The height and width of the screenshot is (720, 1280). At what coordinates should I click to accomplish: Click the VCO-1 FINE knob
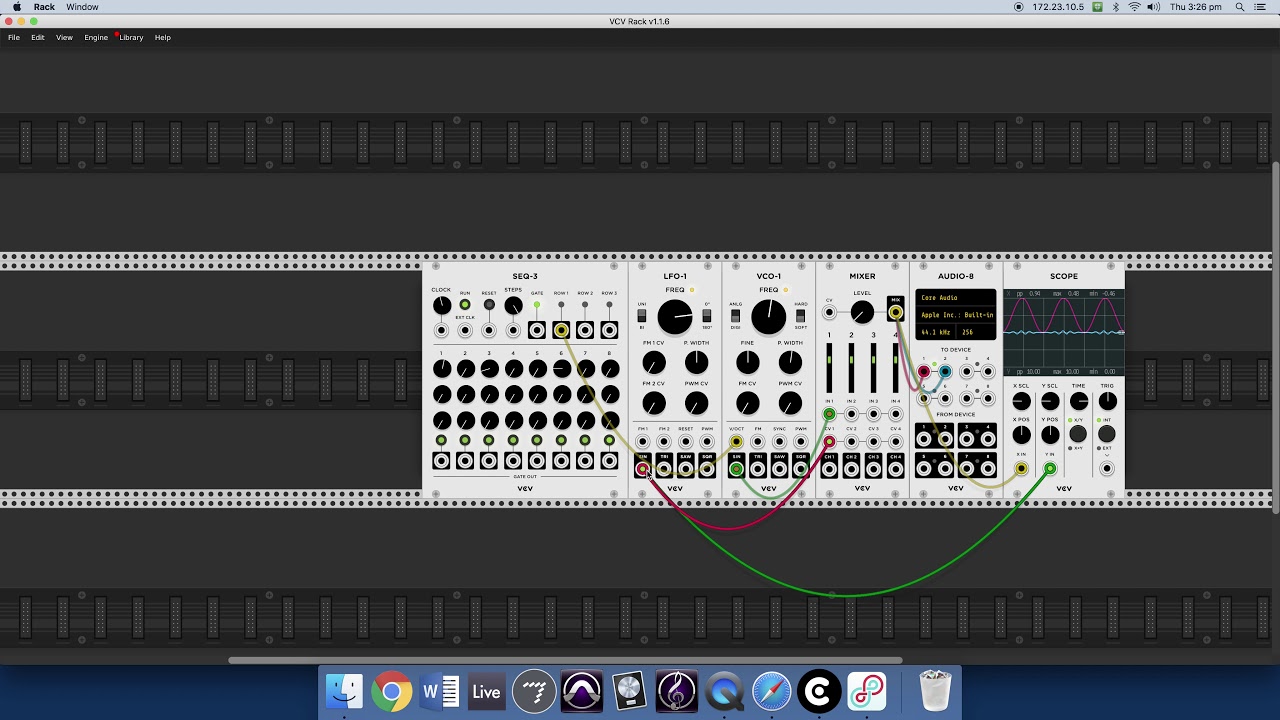748,362
